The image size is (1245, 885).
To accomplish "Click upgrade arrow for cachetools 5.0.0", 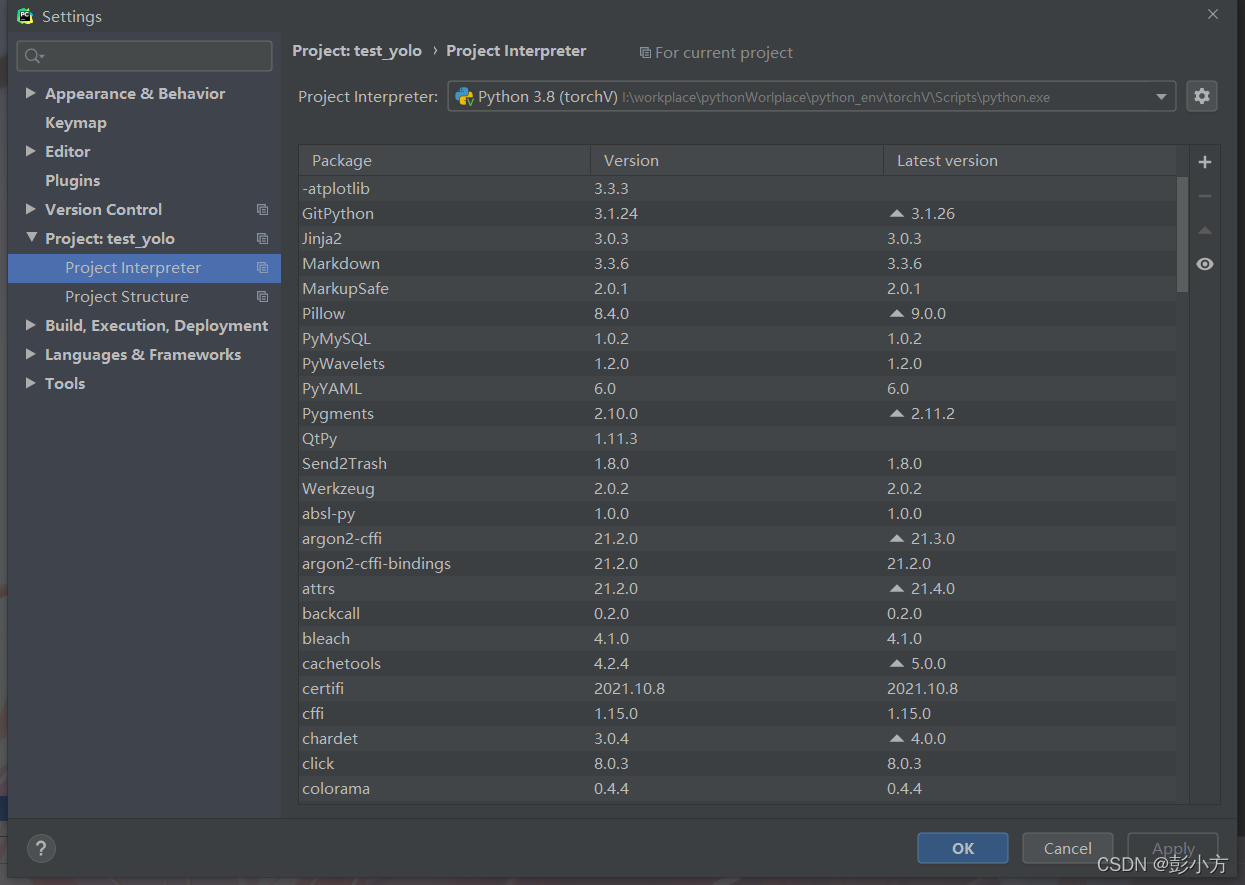I will click(896, 664).
